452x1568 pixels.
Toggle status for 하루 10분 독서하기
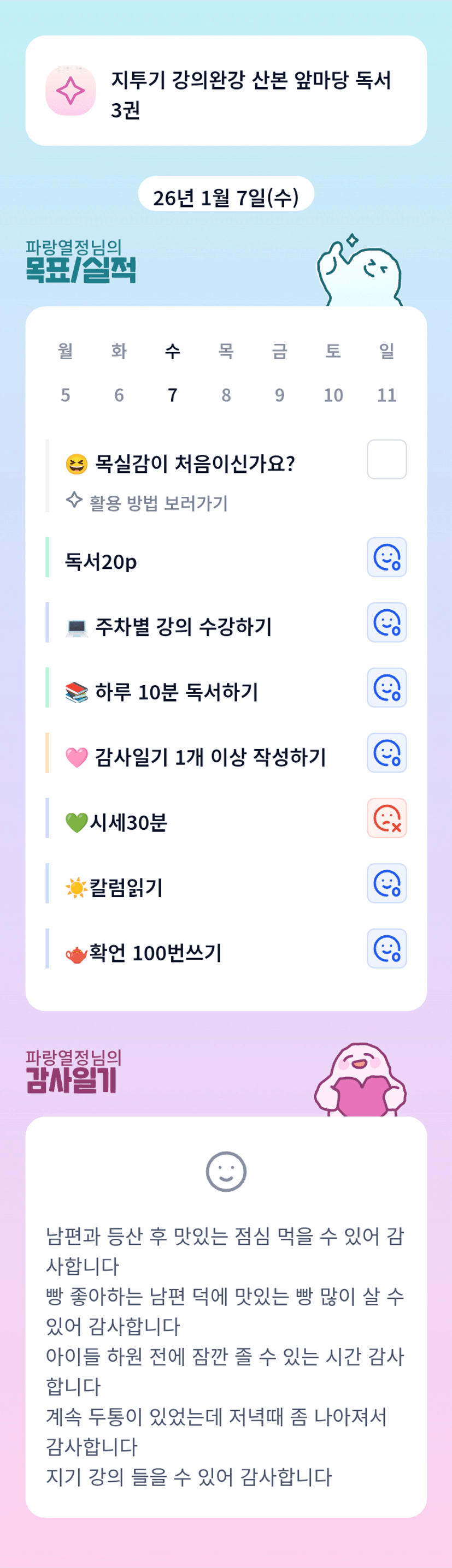tap(387, 687)
